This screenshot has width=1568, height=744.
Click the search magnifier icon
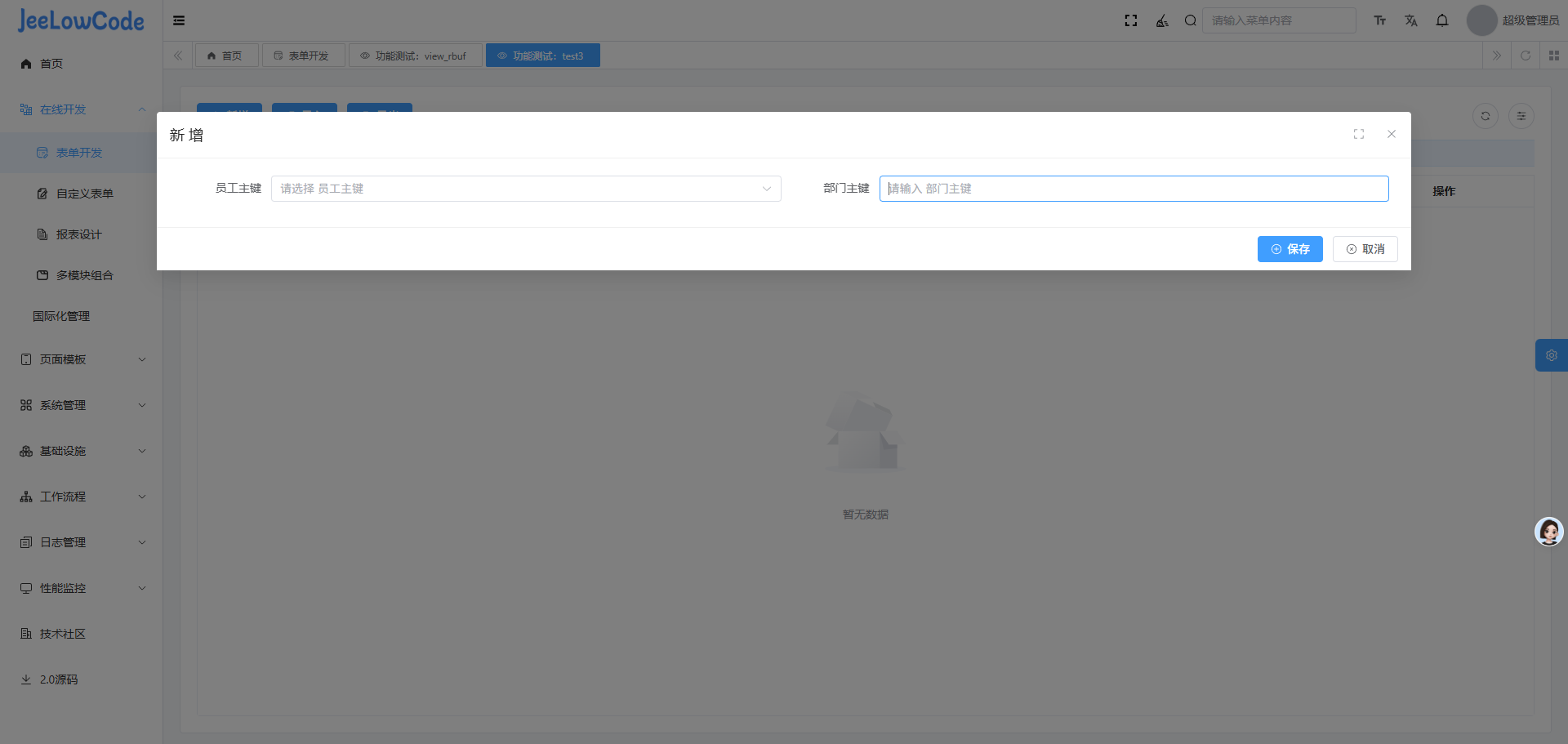[x=1190, y=20]
